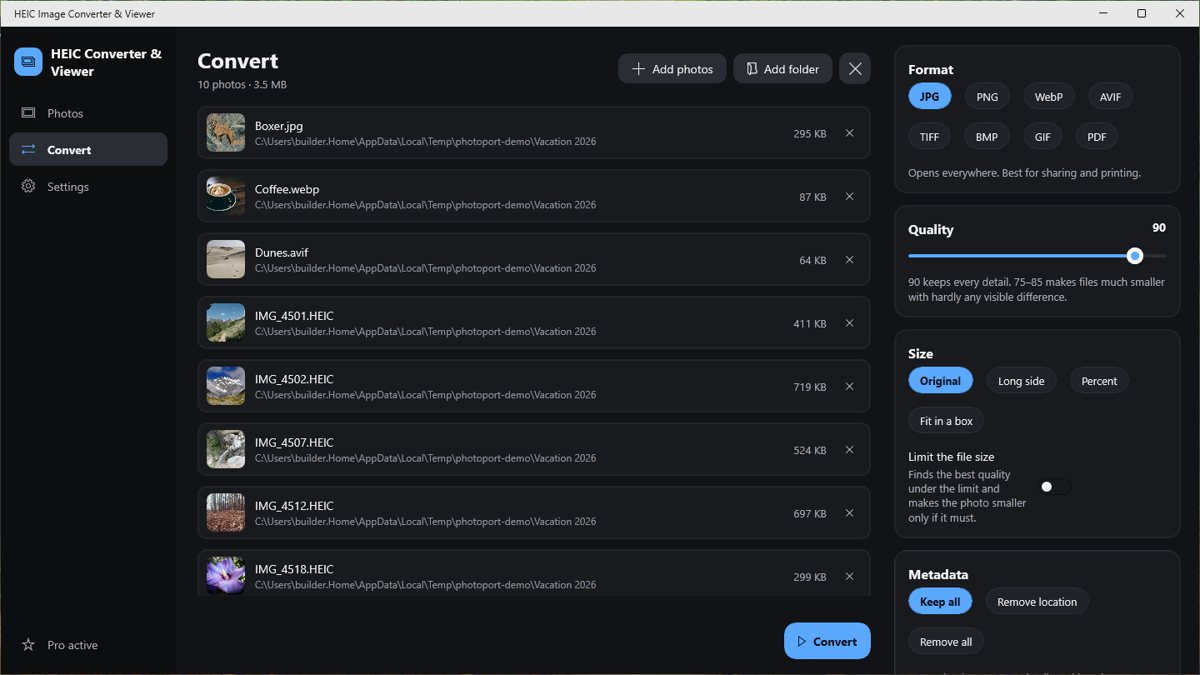Click the IMG_4507.HEIC thumbnail
Image resolution: width=1200 pixels, height=675 pixels.
226,450
